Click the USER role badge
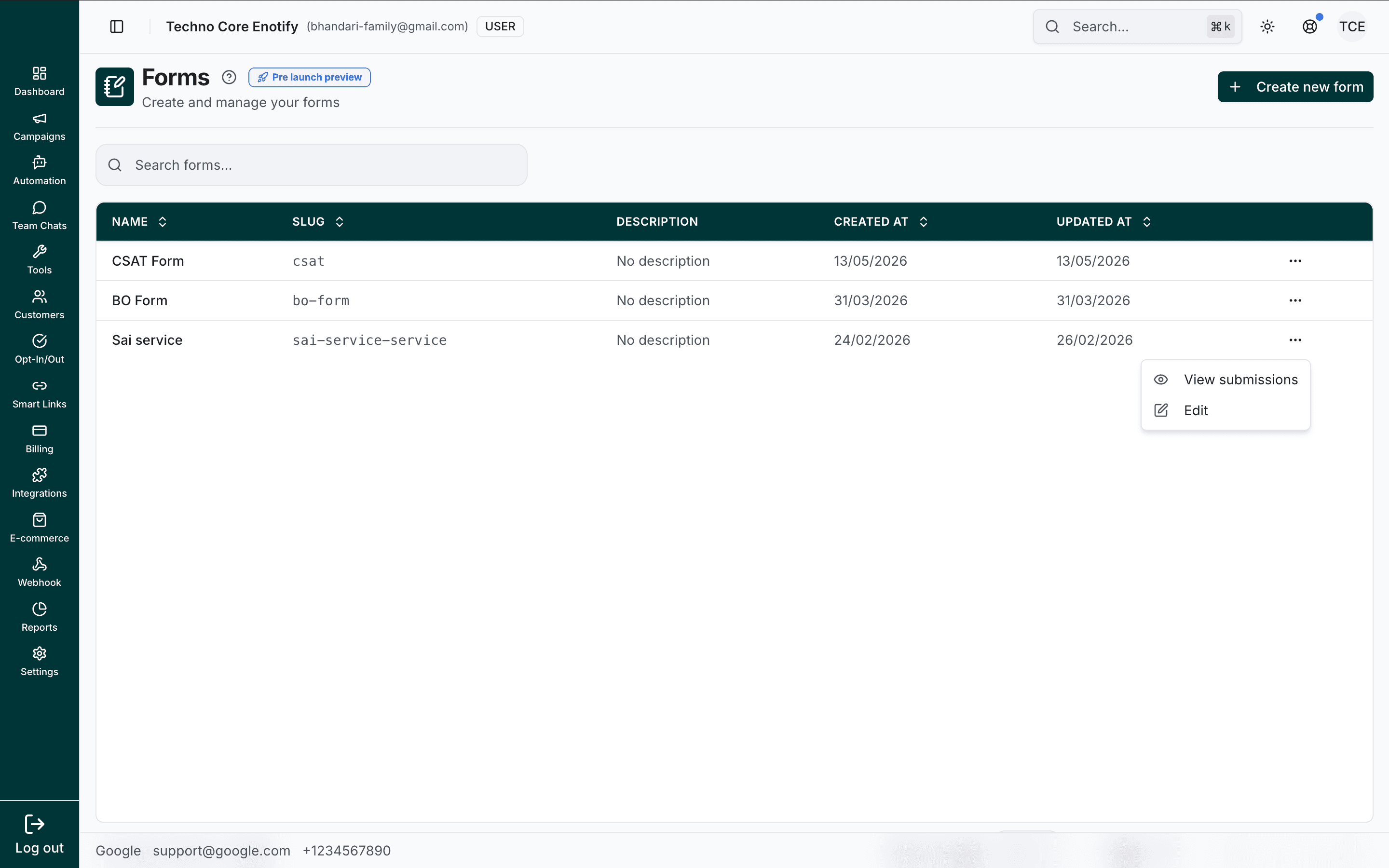The width and height of the screenshot is (1389, 868). tap(500, 27)
